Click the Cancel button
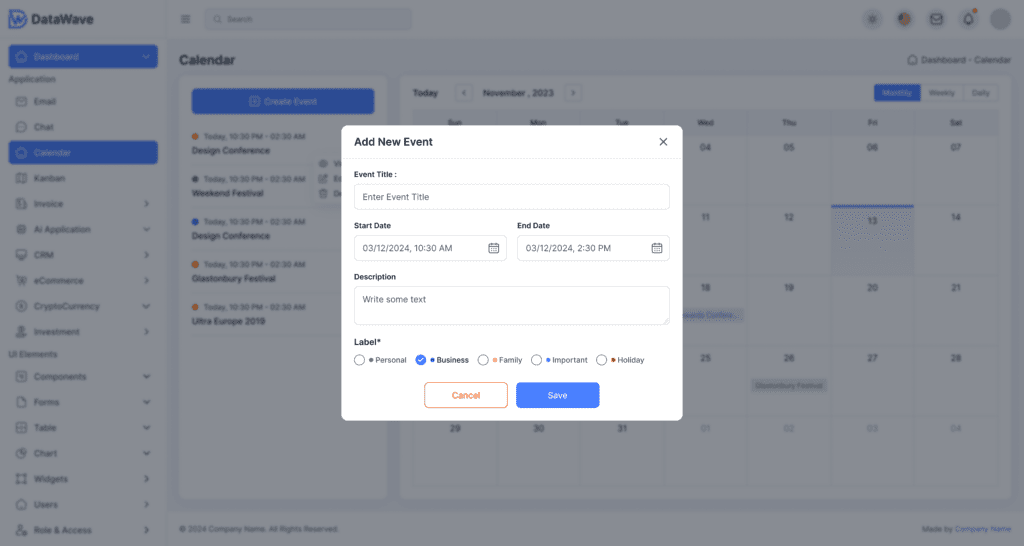The width and height of the screenshot is (1024, 546). pos(466,395)
